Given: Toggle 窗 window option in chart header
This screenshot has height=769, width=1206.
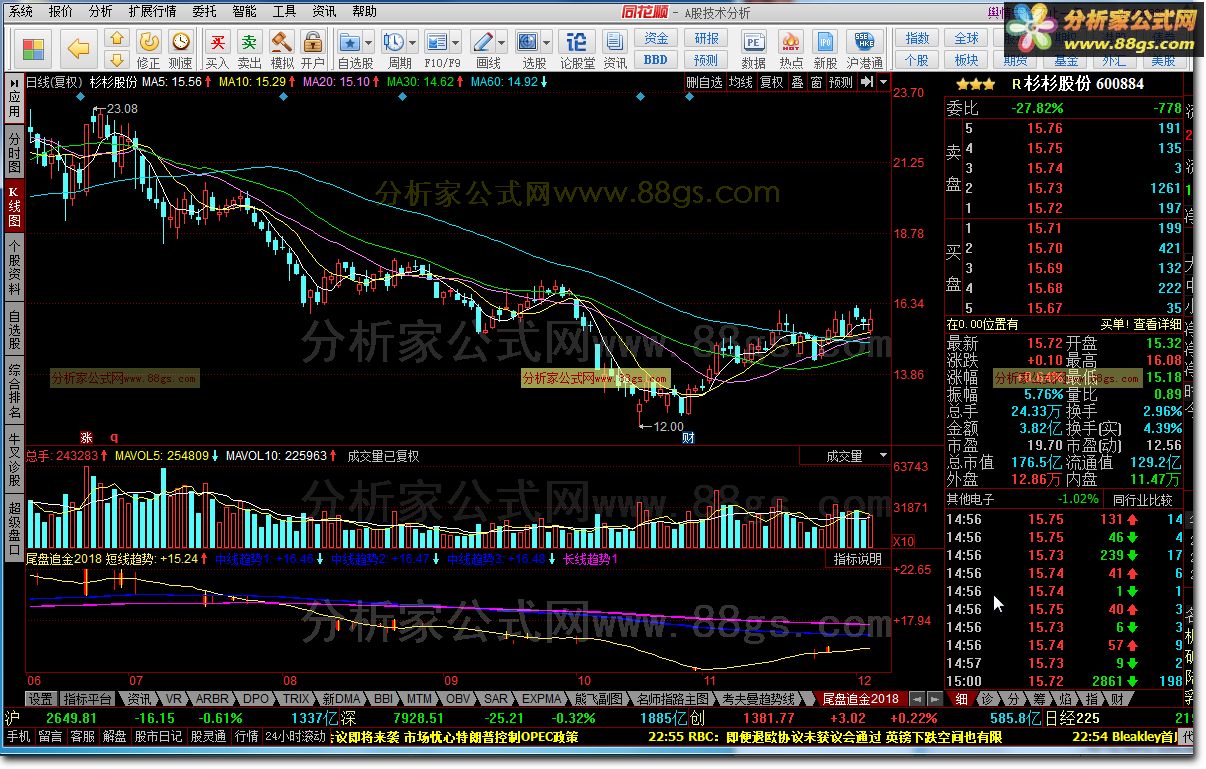Looking at the screenshot, I should [816, 82].
